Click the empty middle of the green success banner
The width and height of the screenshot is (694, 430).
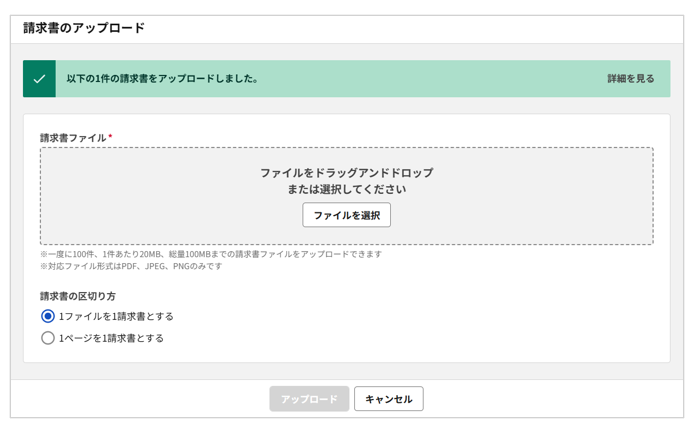pyautogui.click(x=432, y=79)
